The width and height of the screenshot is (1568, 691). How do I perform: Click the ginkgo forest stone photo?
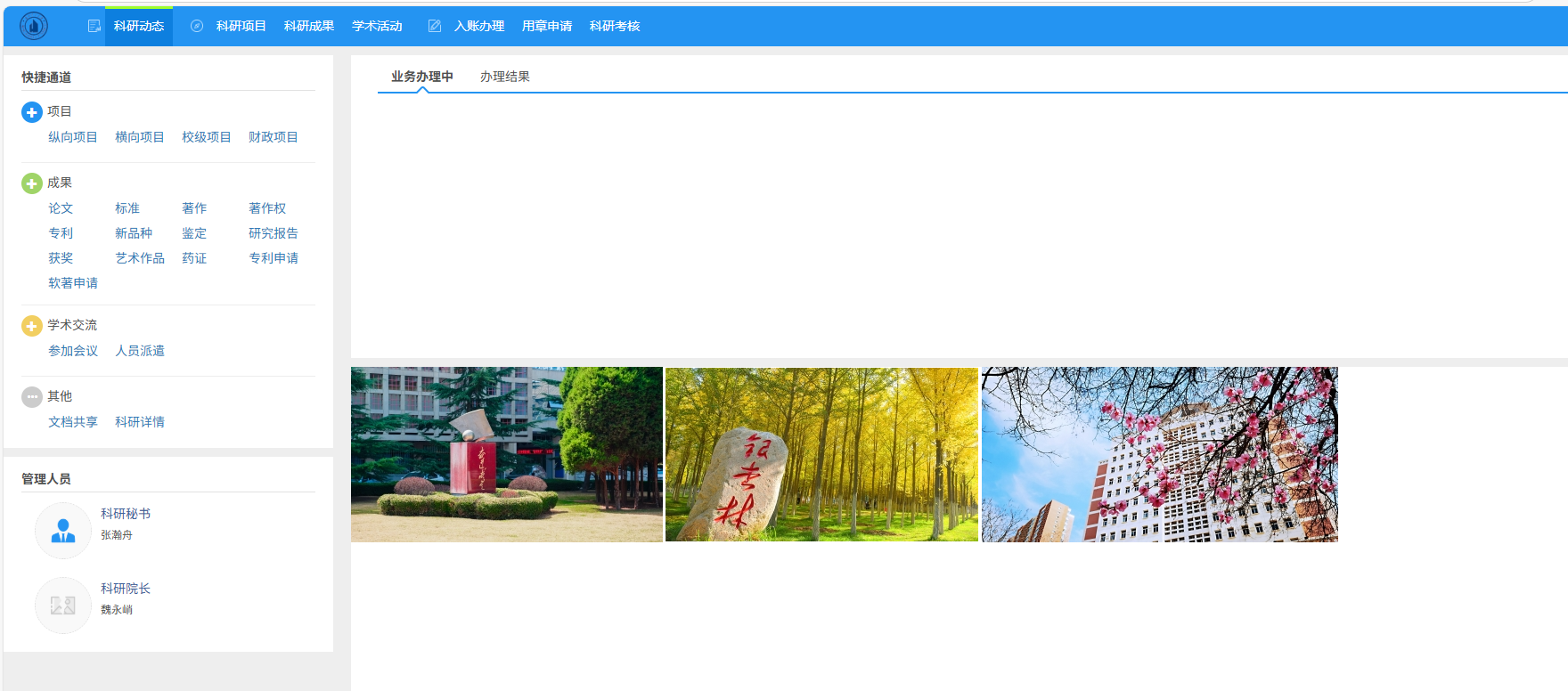(821, 454)
